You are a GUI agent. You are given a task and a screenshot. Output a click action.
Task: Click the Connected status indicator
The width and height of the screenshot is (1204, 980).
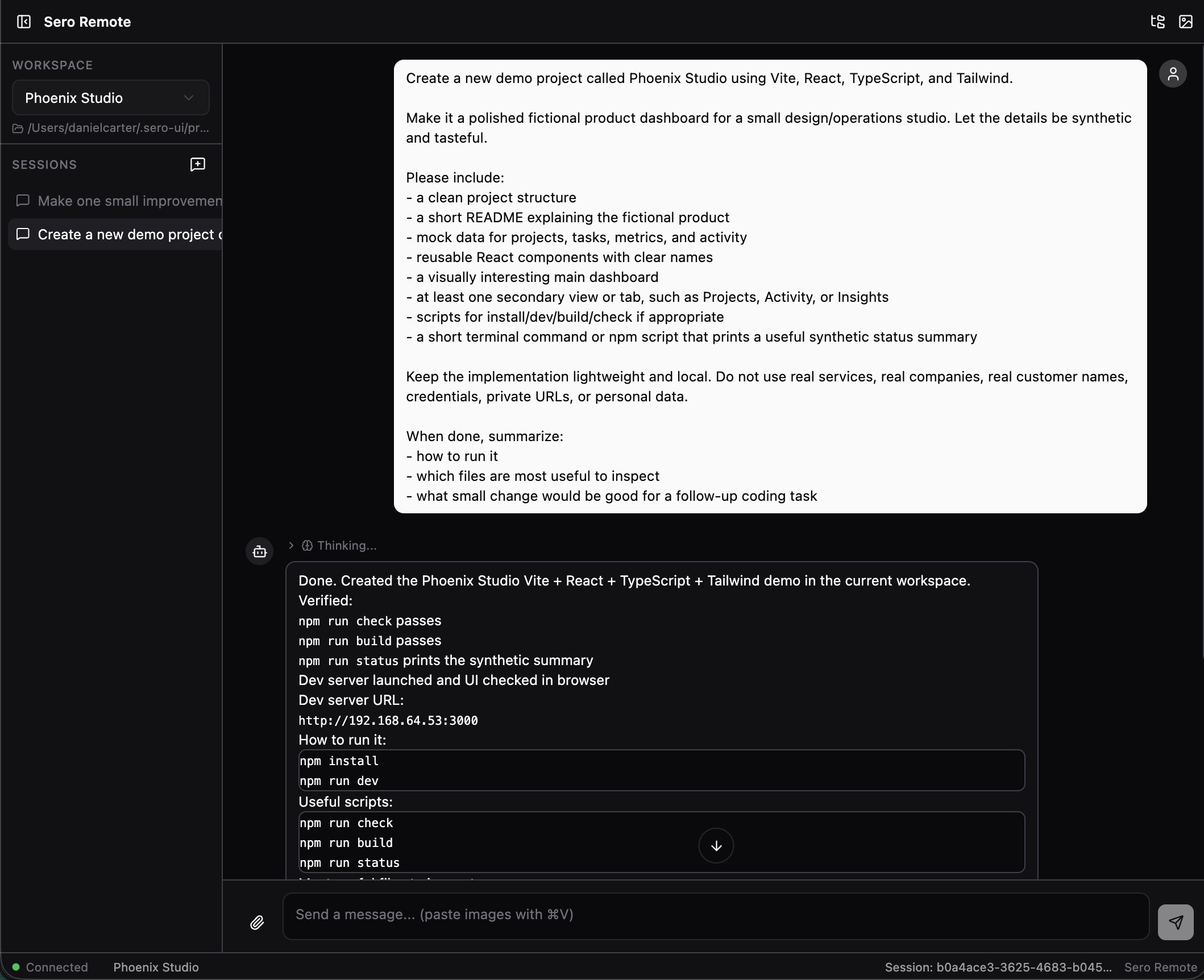tap(51, 966)
